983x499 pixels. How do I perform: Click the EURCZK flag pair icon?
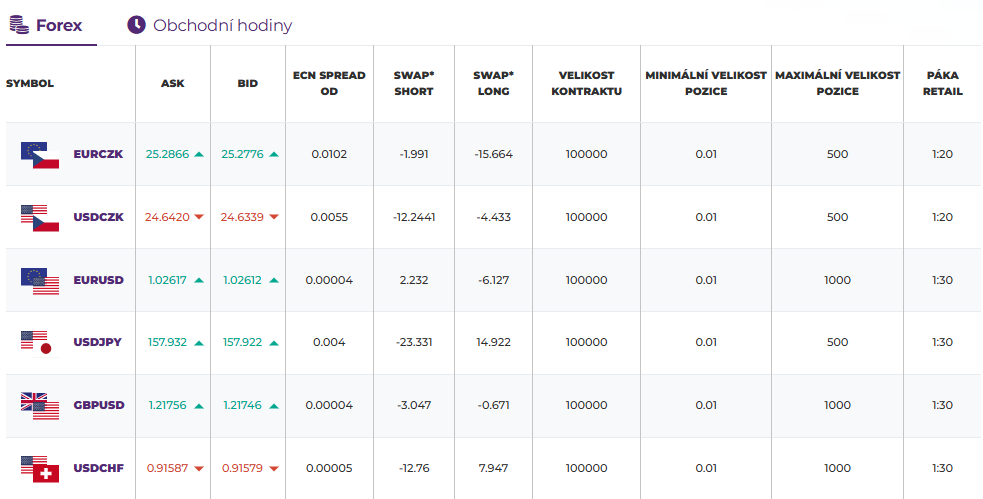pos(40,155)
